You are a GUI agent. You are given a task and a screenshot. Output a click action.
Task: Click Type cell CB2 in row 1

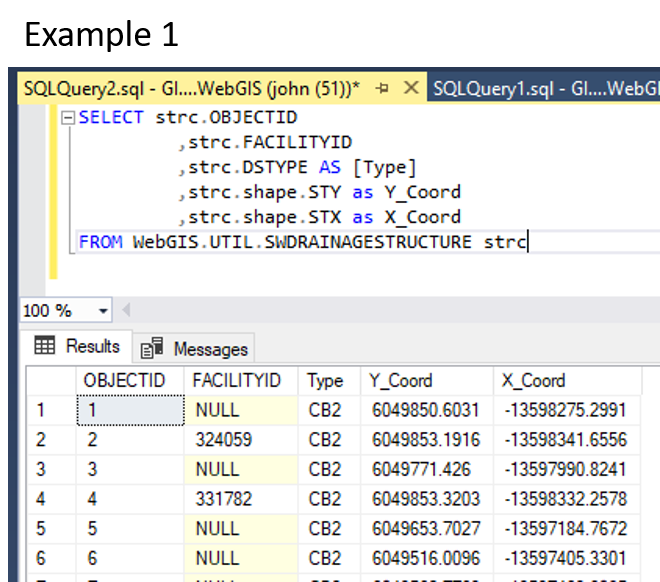point(329,410)
